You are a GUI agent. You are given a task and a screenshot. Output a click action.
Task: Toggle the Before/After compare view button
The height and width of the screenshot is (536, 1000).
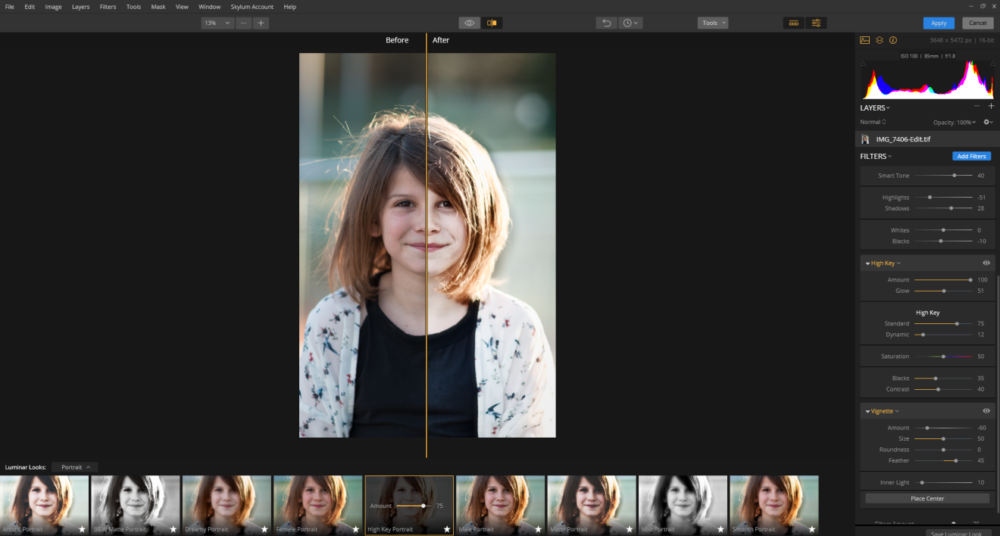tap(492, 23)
